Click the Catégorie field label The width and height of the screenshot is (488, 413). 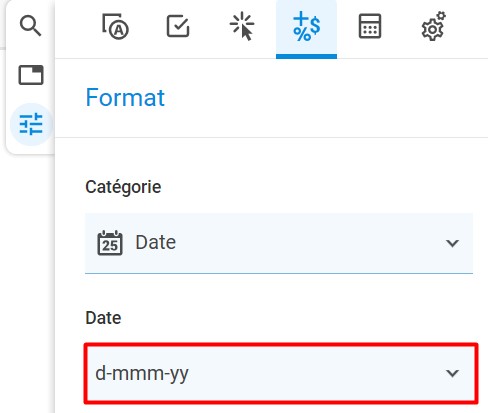tap(123, 187)
